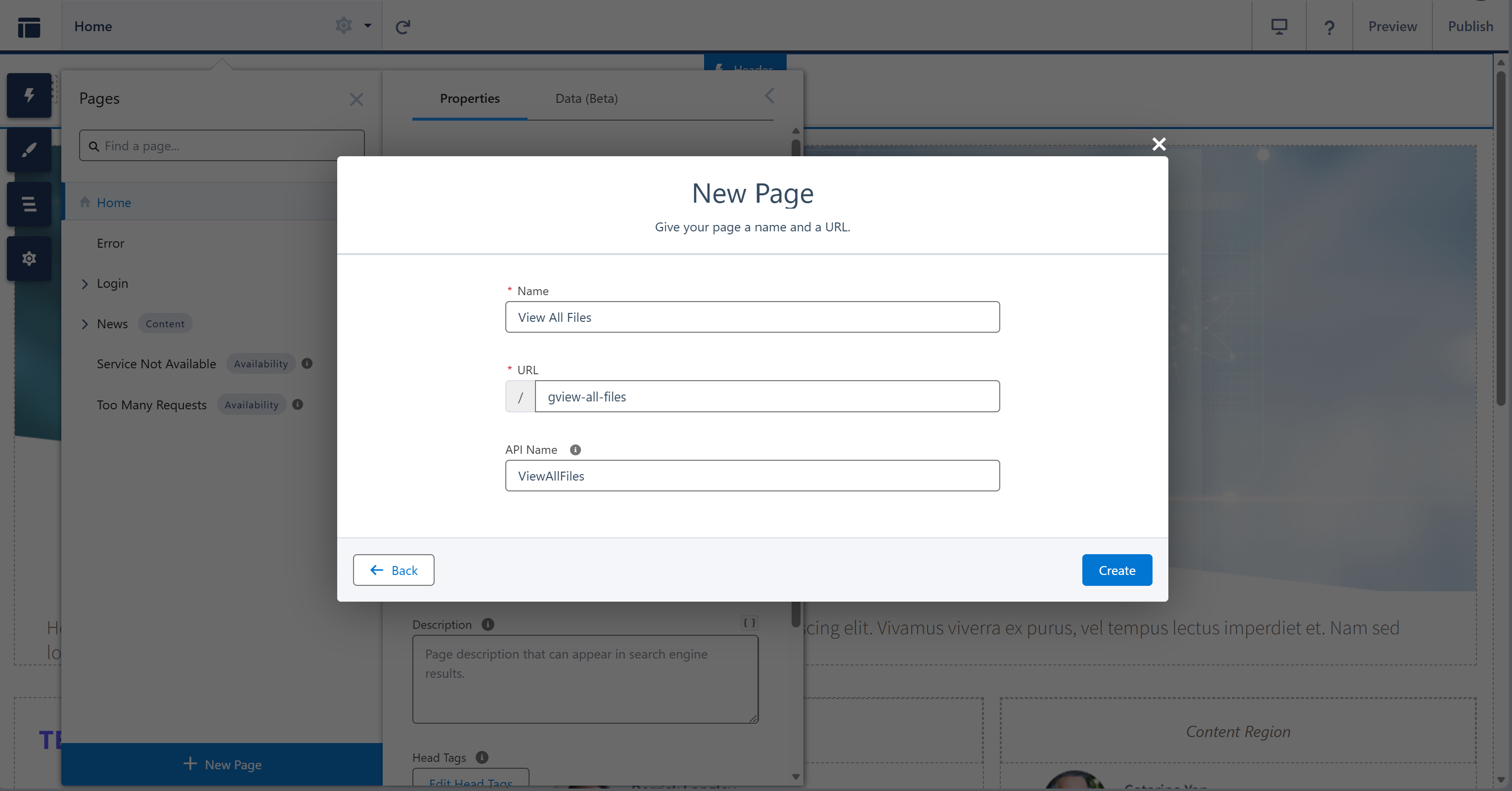Select Too Many Requests page
The width and height of the screenshot is (1512, 791).
tap(151, 405)
